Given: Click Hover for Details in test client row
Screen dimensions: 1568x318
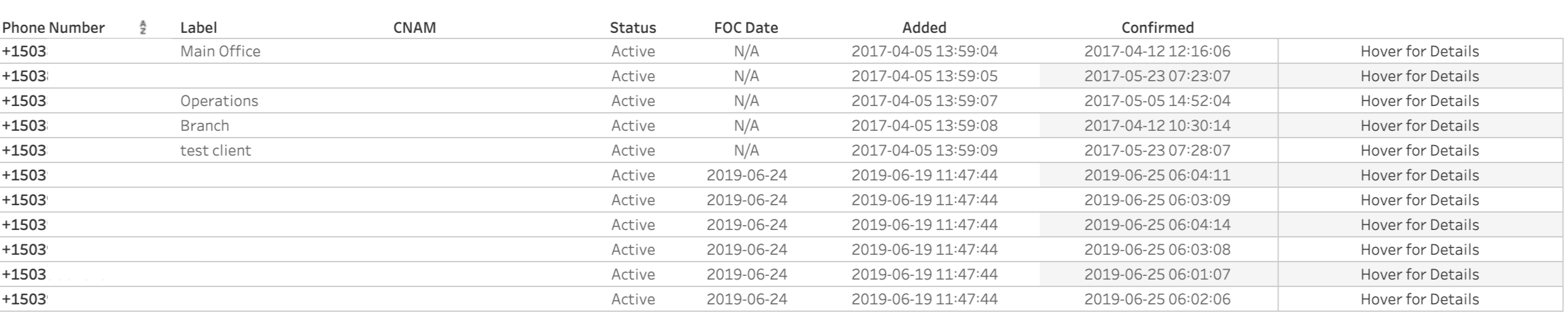Looking at the screenshot, I should (x=1419, y=151).
